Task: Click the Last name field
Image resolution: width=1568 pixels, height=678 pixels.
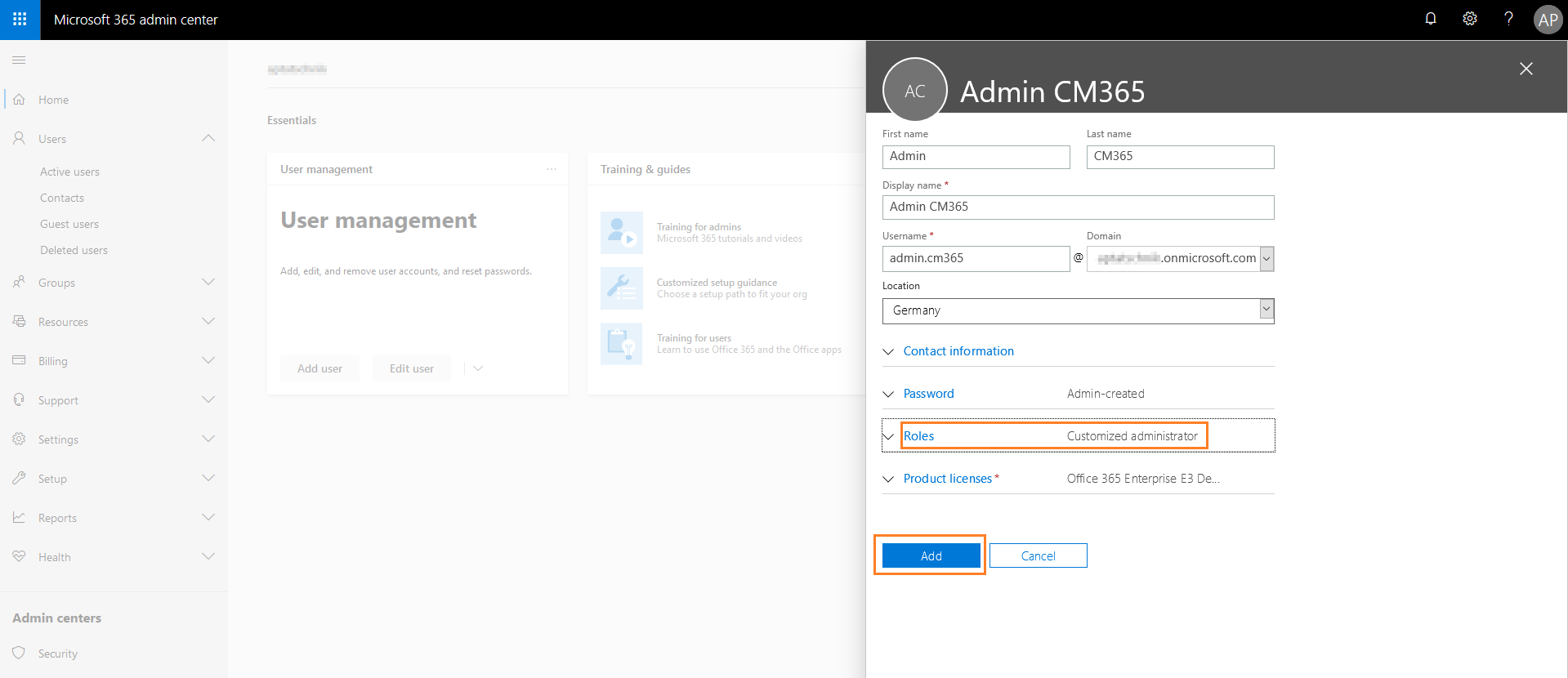Action: pyautogui.click(x=1181, y=157)
